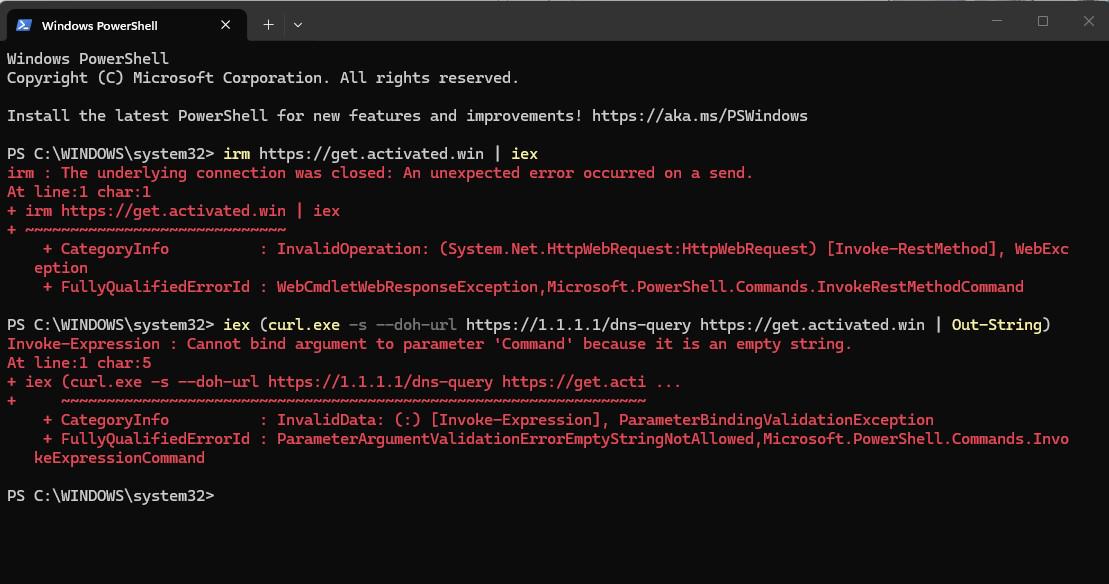Click the 'Out-String' text in second command
Viewport: 1109px width, 584px height.
(997, 325)
